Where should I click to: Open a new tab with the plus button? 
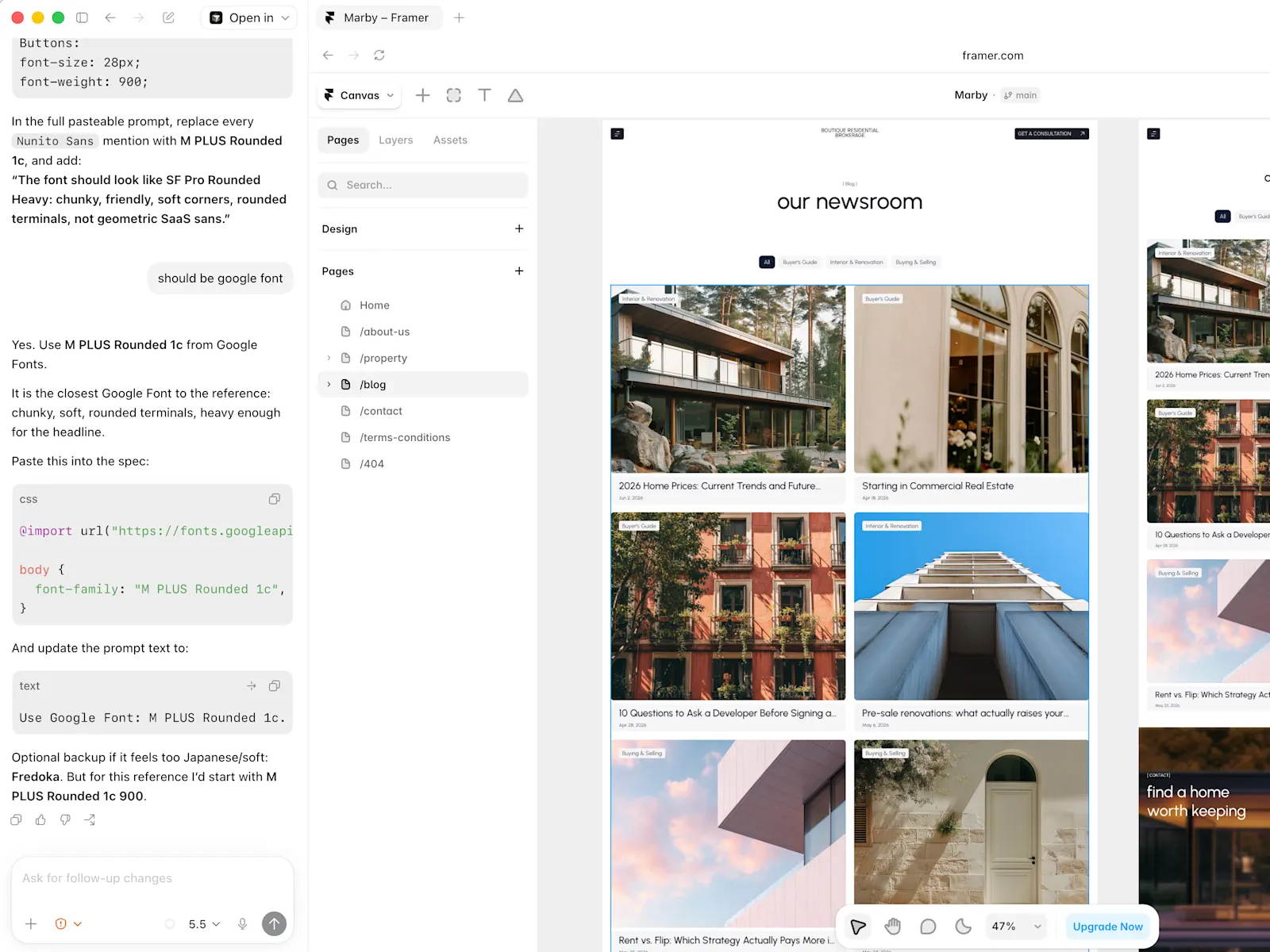[459, 17]
